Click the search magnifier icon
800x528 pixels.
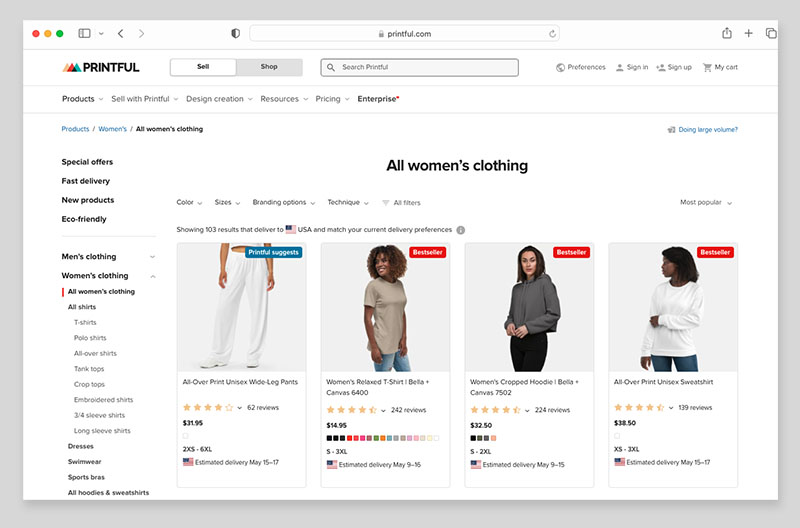[331, 67]
